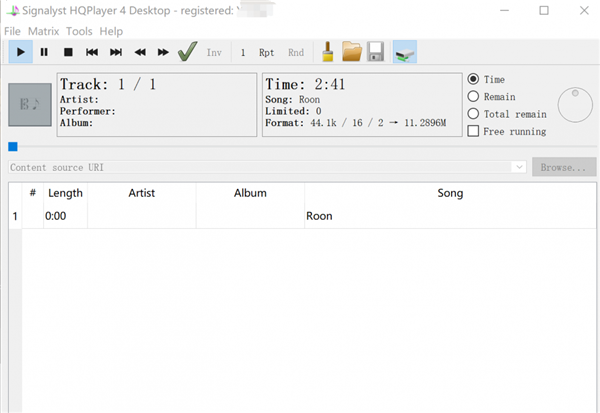Open the File menu

tap(12, 31)
